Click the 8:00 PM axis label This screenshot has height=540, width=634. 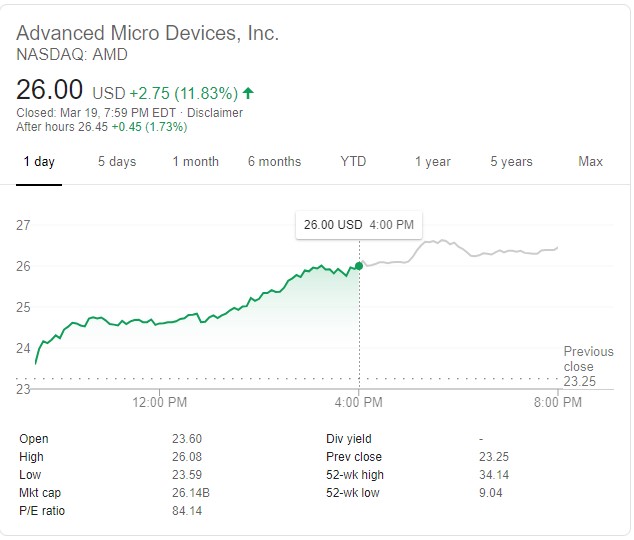pyautogui.click(x=558, y=402)
